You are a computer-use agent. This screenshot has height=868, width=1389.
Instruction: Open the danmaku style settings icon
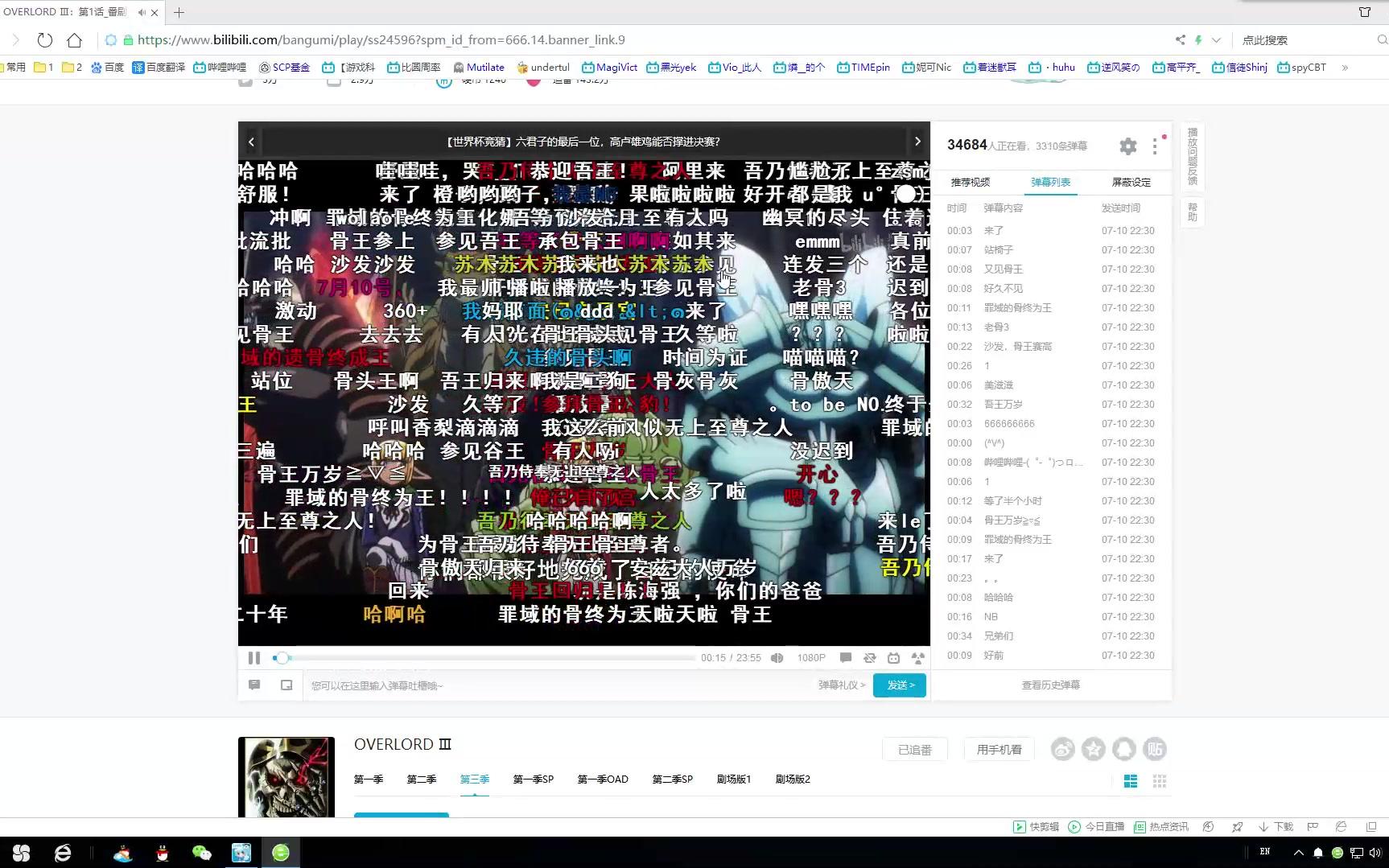pos(254,685)
